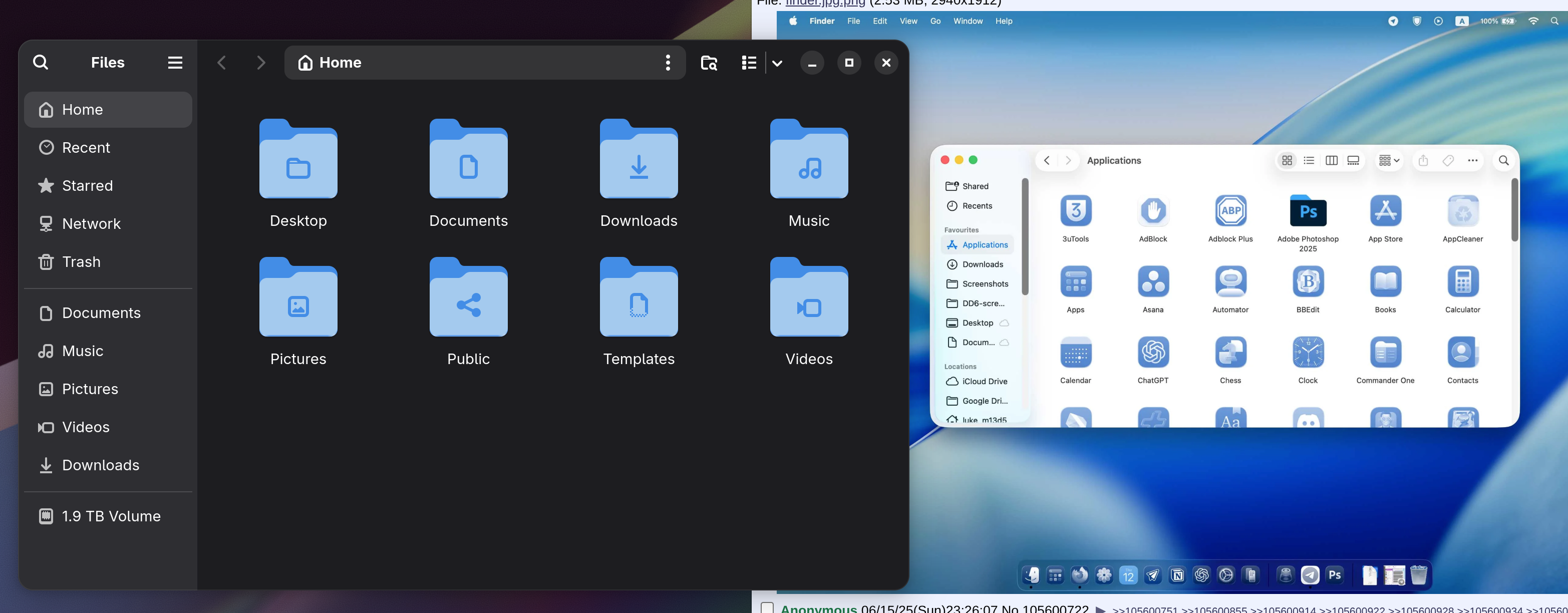Open Chess app icon in Finder
This screenshot has height=613, width=1568.
click(1230, 353)
